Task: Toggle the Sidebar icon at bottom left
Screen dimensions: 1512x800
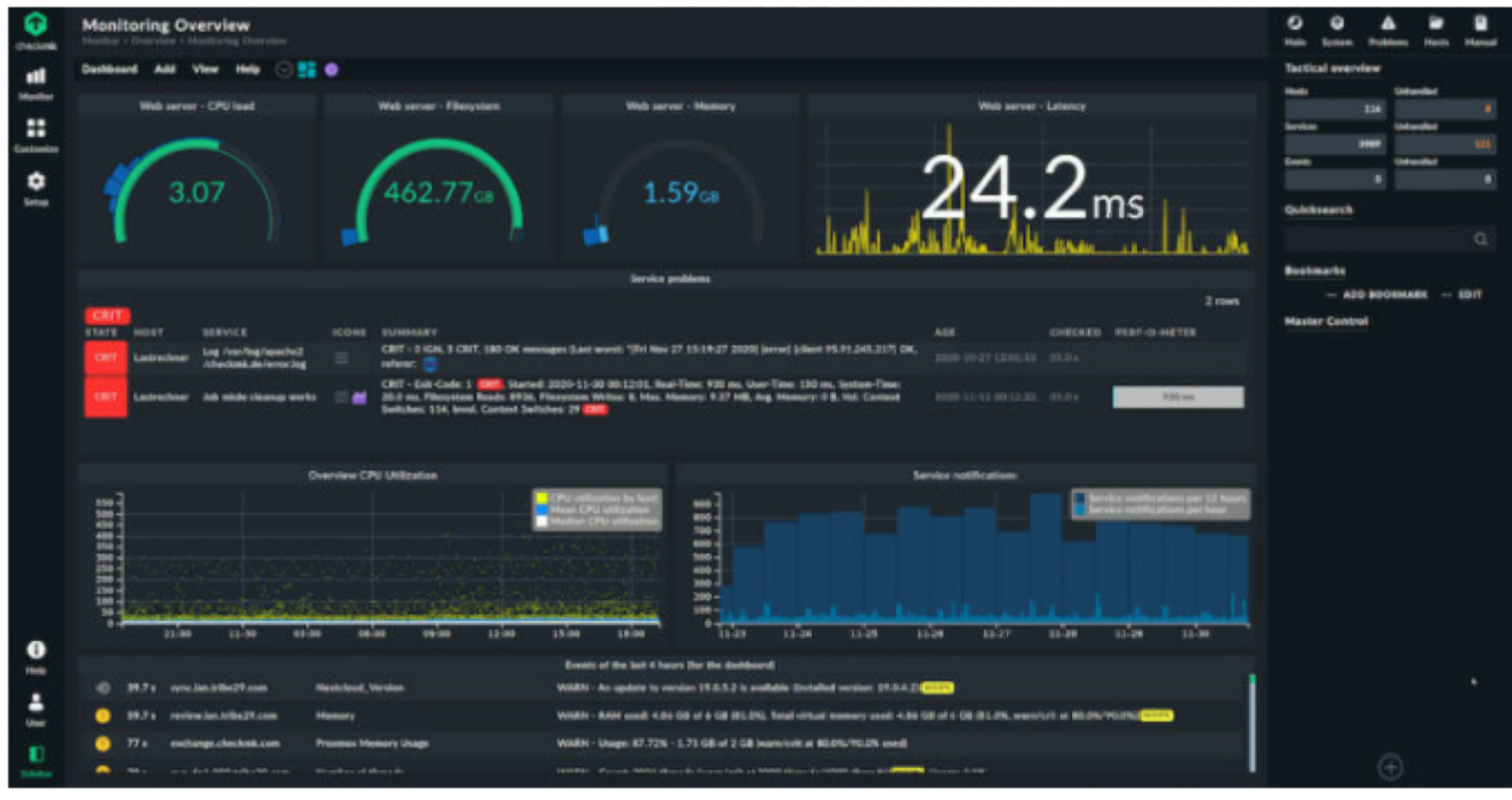Action: coord(35,761)
